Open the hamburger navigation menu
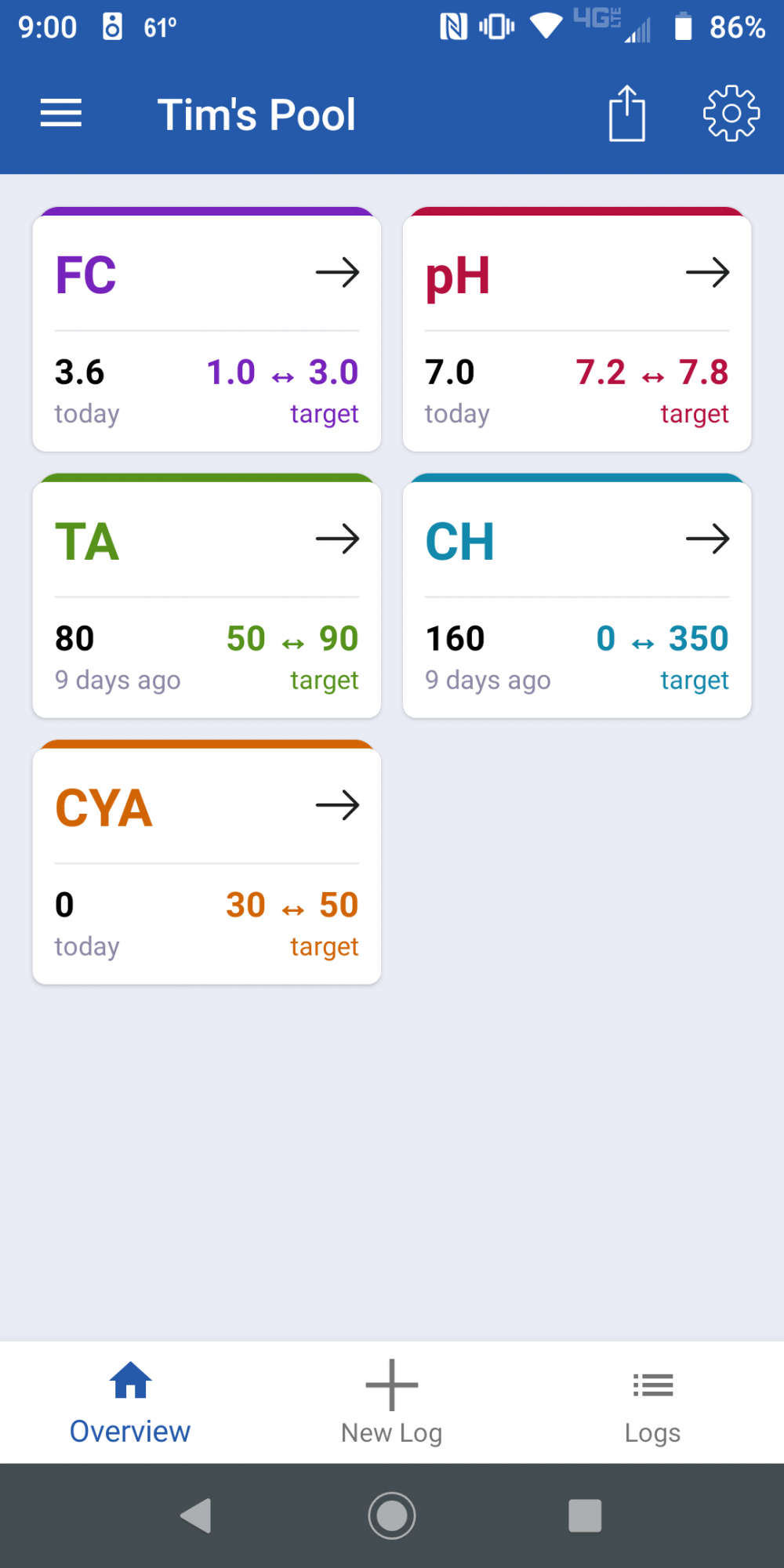 pos(61,114)
